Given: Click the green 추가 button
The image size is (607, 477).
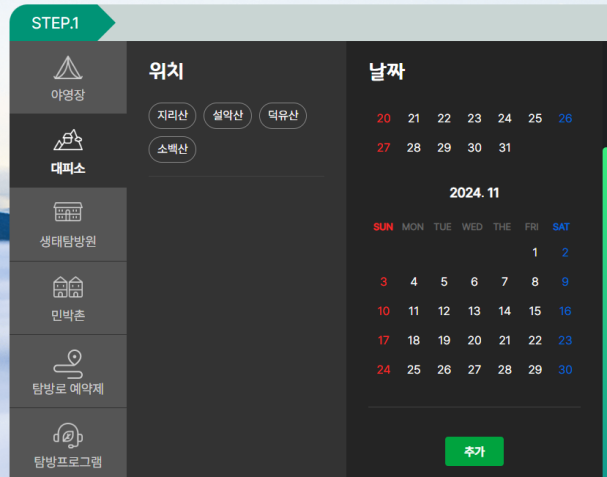Looking at the screenshot, I should (x=474, y=451).
